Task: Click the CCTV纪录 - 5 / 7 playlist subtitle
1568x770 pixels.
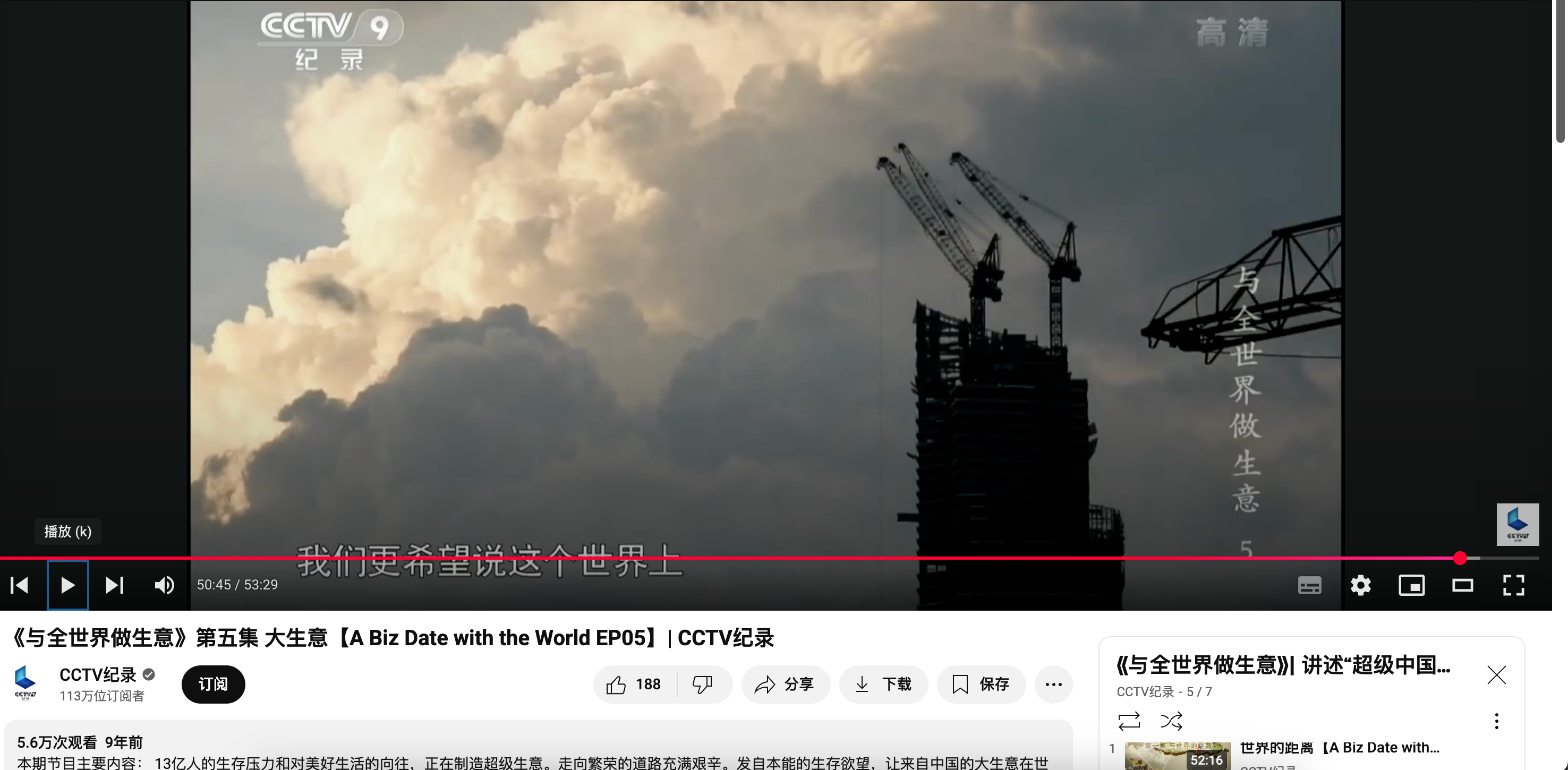Action: pyautogui.click(x=1164, y=692)
